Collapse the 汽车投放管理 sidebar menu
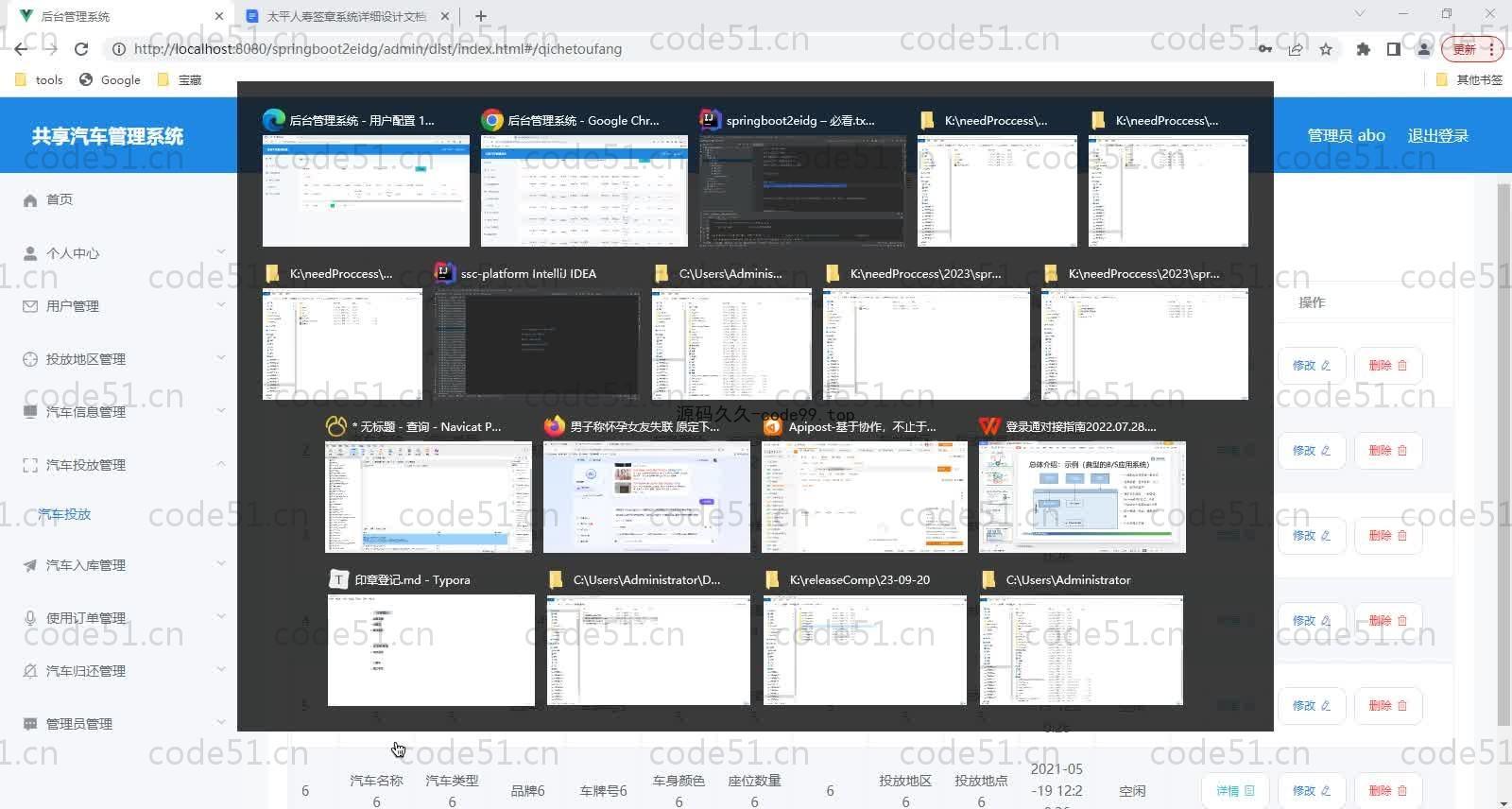Screen dimensions: 1512x809 pyautogui.click(x=118, y=465)
